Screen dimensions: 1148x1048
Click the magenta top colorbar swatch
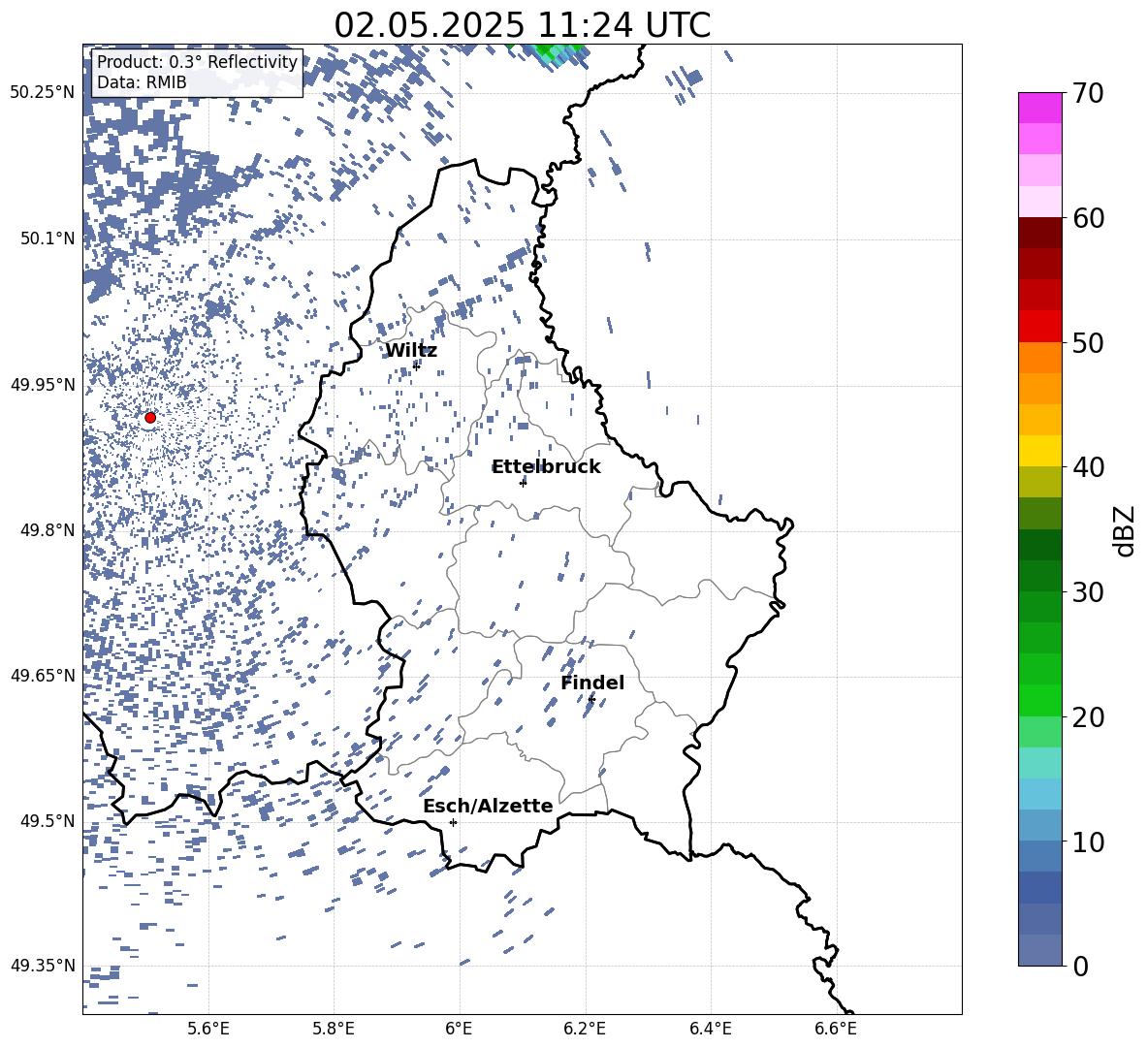pos(1040,108)
